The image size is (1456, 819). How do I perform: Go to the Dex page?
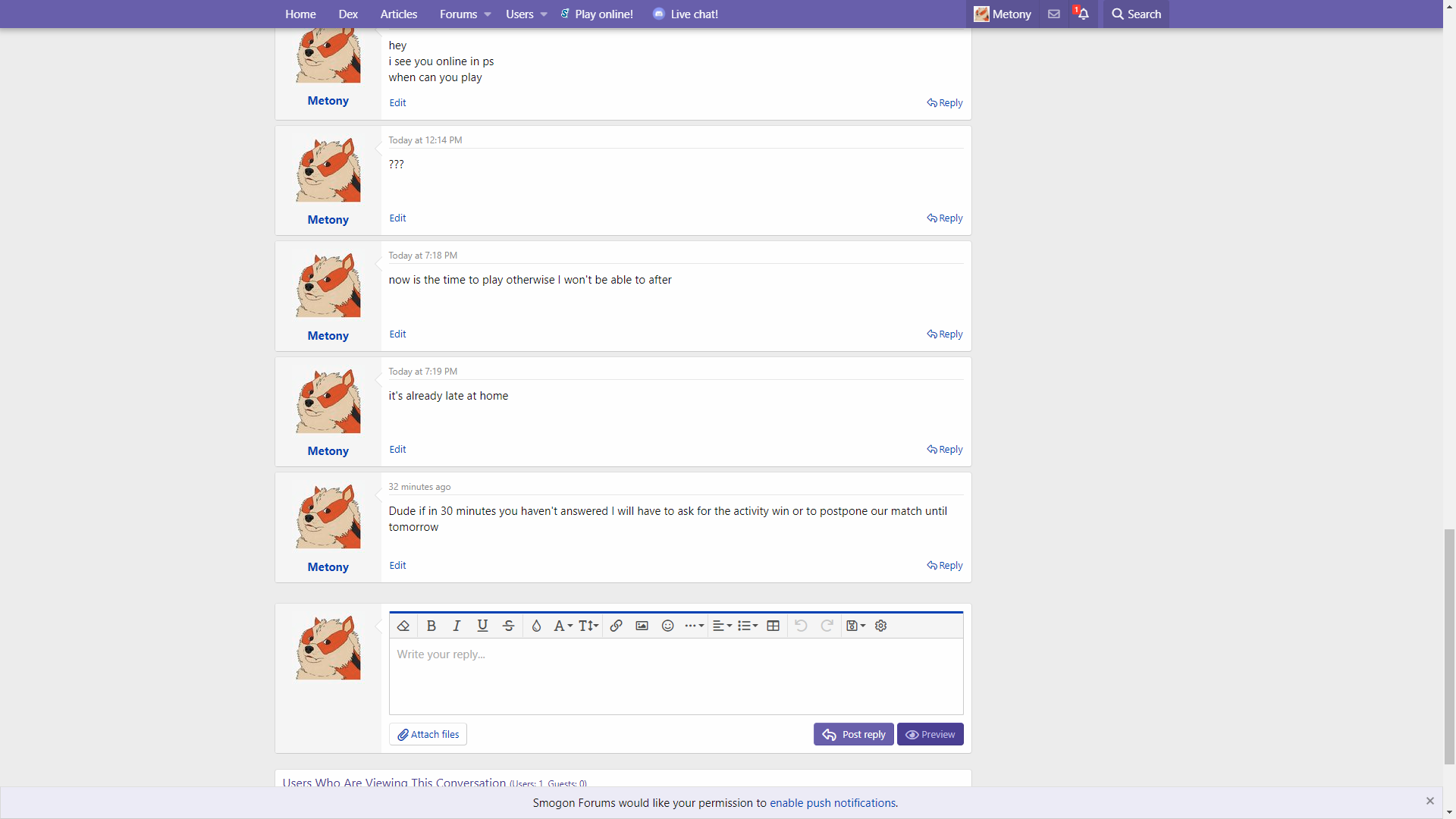point(348,14)
